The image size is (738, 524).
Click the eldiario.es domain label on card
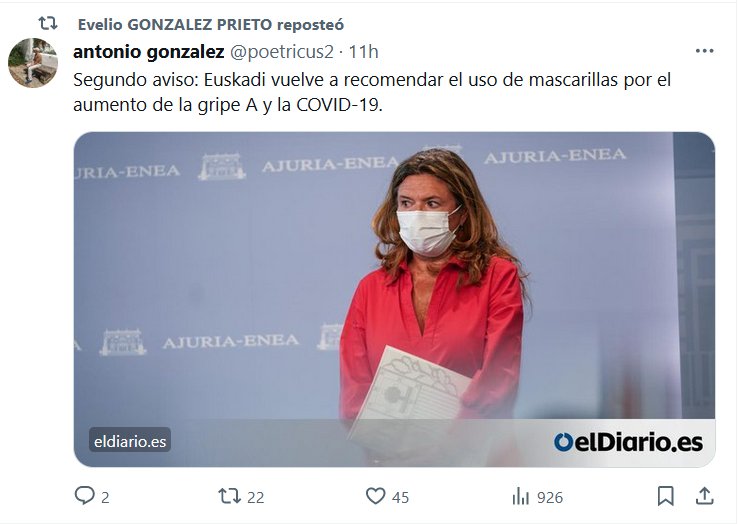130,441
